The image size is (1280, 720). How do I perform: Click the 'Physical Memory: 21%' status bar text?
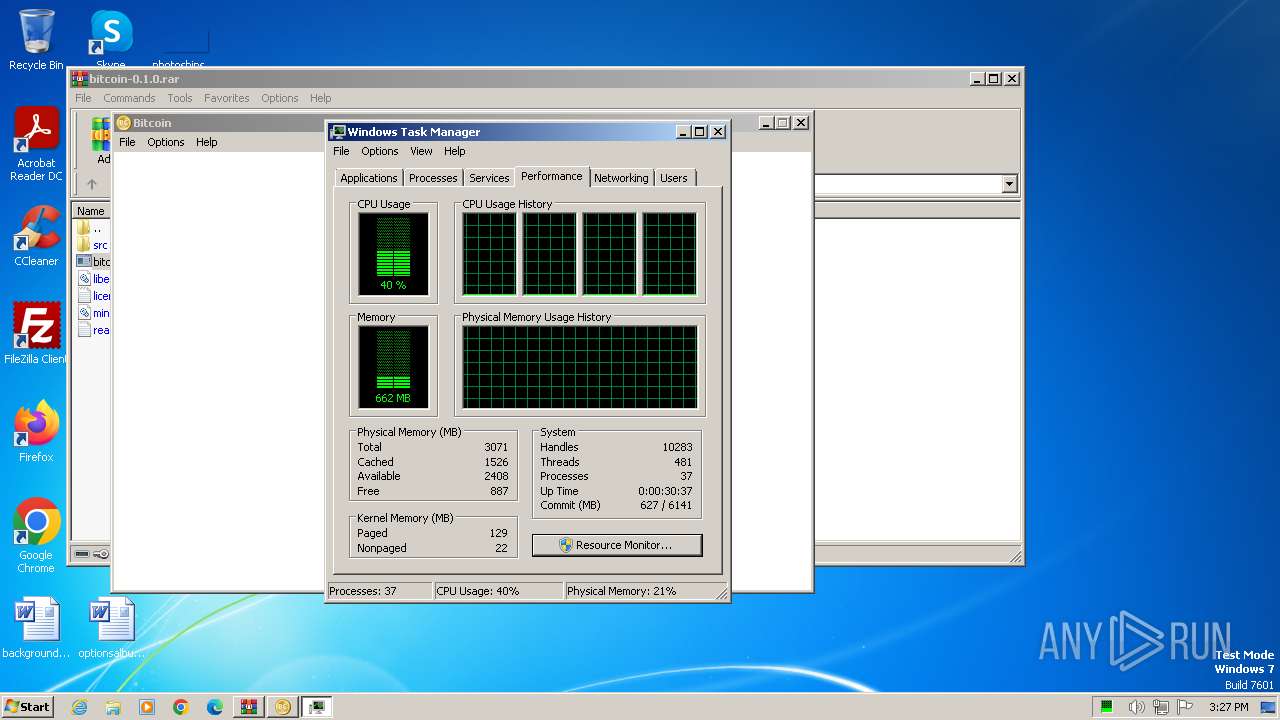(621, 591)
